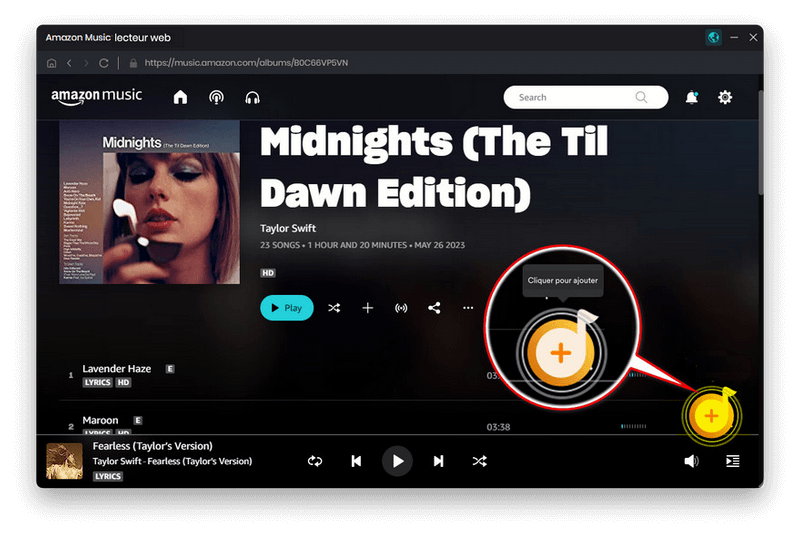Open the podcasts icon in navigation
Viewport: 800px width, 536px height.
click(x=216, y=97)
